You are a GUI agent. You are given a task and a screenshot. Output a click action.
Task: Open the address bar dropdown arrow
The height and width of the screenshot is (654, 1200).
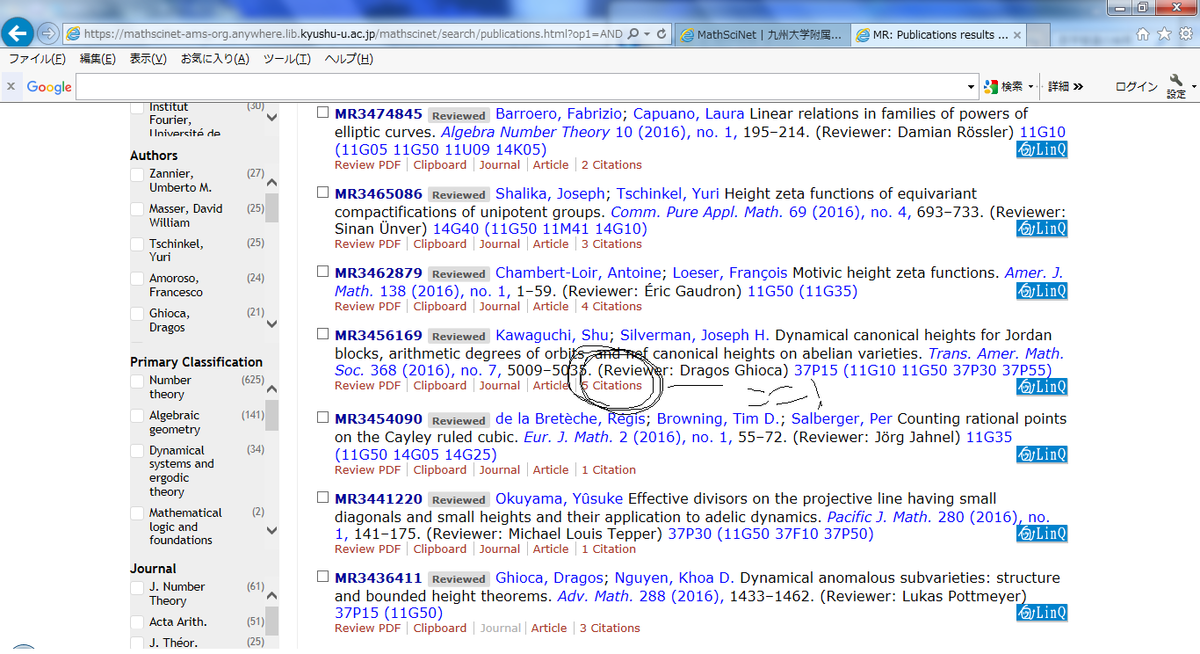click(648, 34)
